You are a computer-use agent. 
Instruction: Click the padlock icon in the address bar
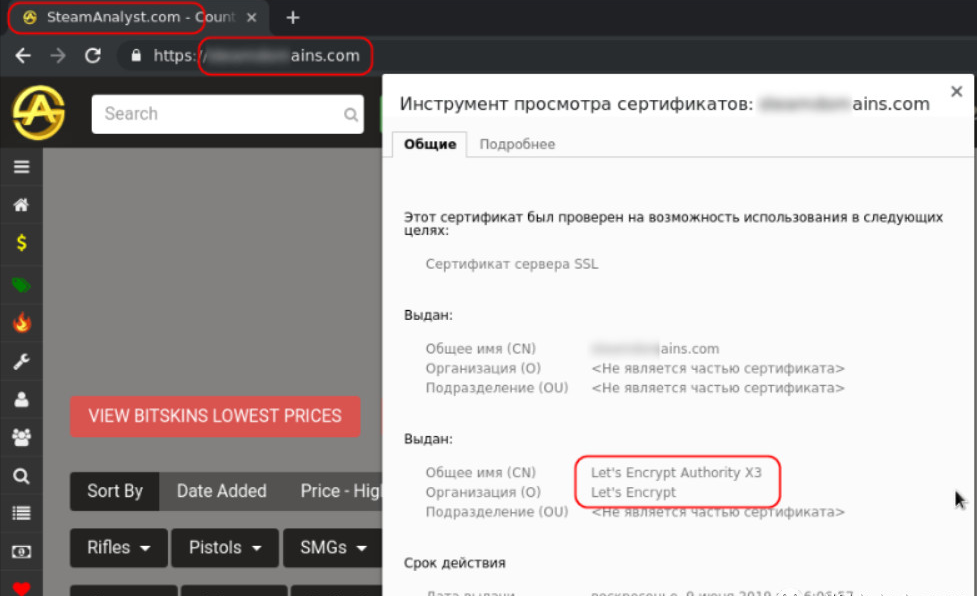coord(136,56)
